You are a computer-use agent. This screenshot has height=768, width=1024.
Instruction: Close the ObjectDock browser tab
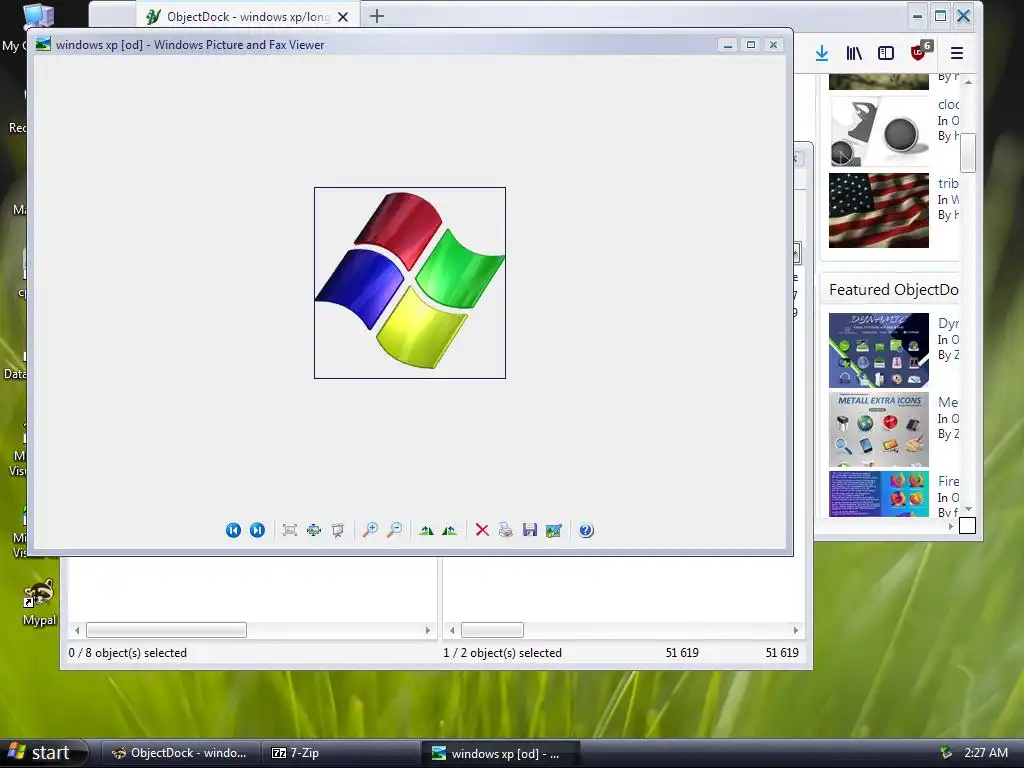(x=343, y=17)
